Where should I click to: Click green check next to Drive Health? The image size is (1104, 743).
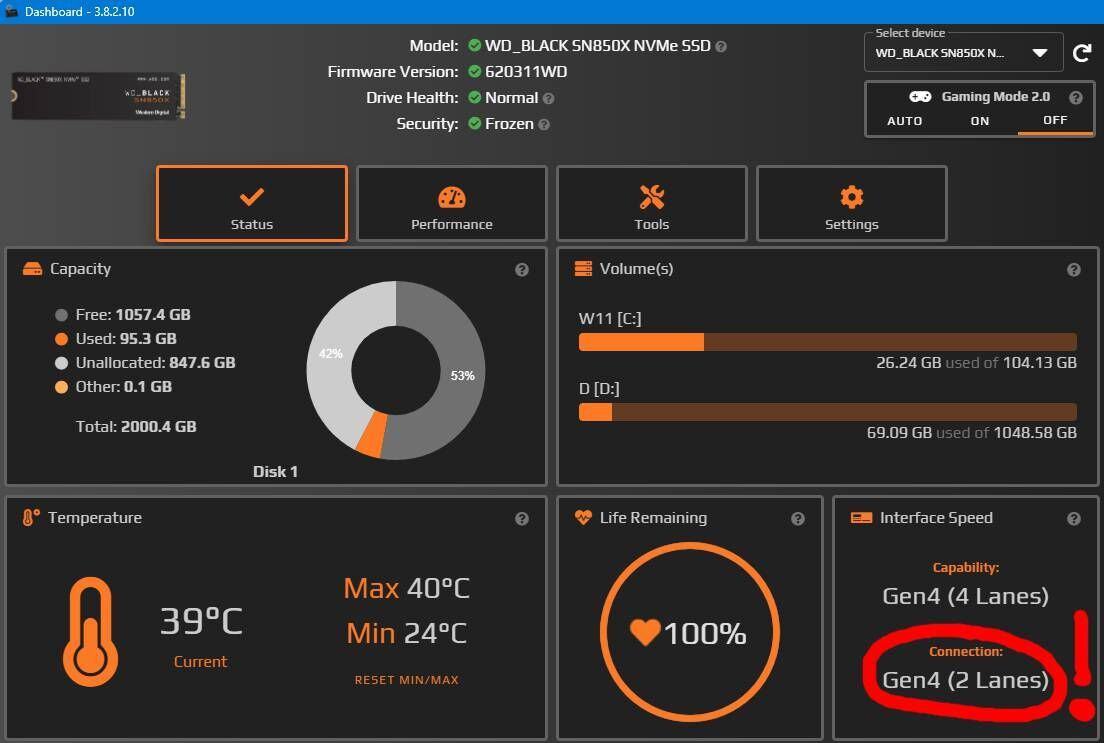(x=475, y=98)
